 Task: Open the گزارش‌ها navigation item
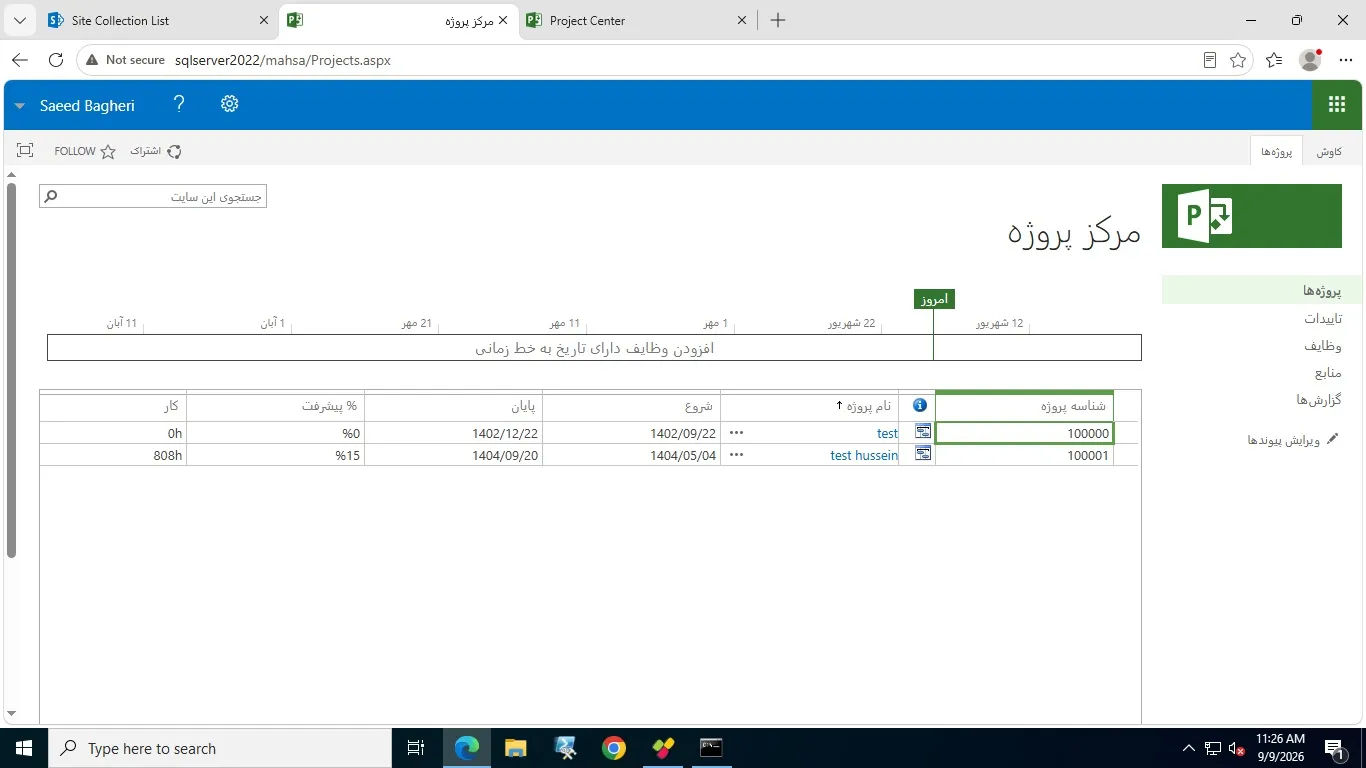(x=1318, y=400)
